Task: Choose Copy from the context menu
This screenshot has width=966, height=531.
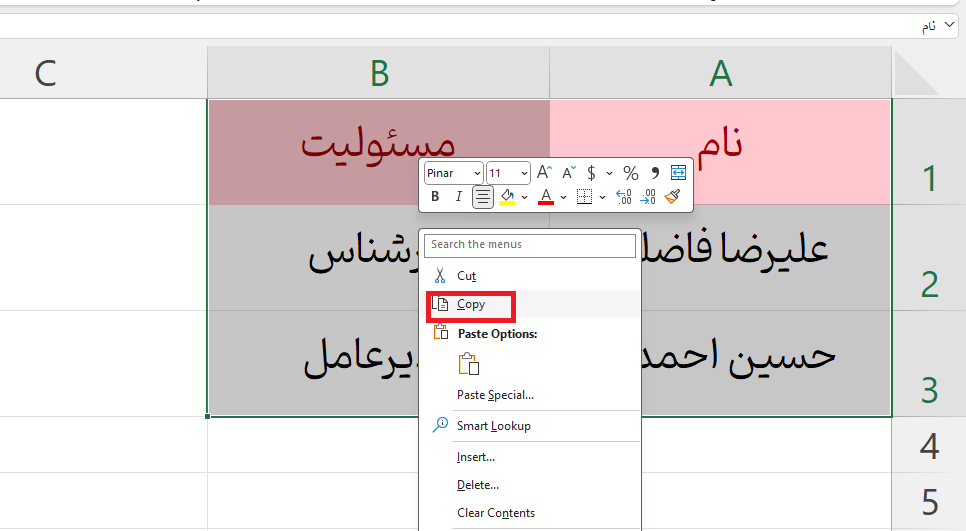Action: pos(471,305)
